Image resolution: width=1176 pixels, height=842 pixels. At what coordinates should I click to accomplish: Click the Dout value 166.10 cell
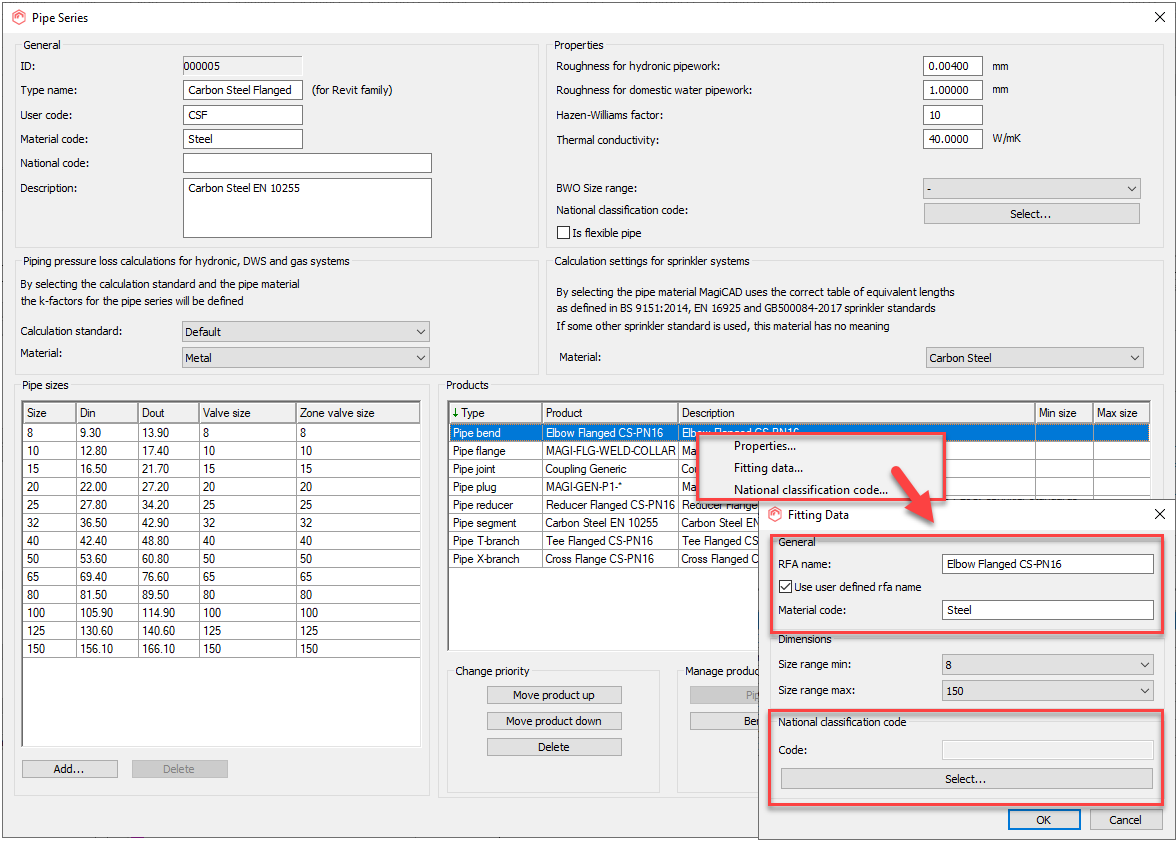(x=169, y=649)
